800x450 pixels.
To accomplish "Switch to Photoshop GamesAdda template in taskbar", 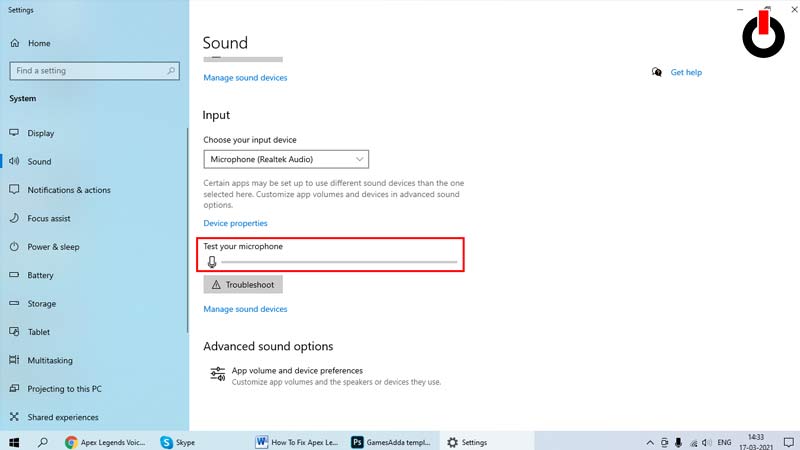I will (391, 442).
